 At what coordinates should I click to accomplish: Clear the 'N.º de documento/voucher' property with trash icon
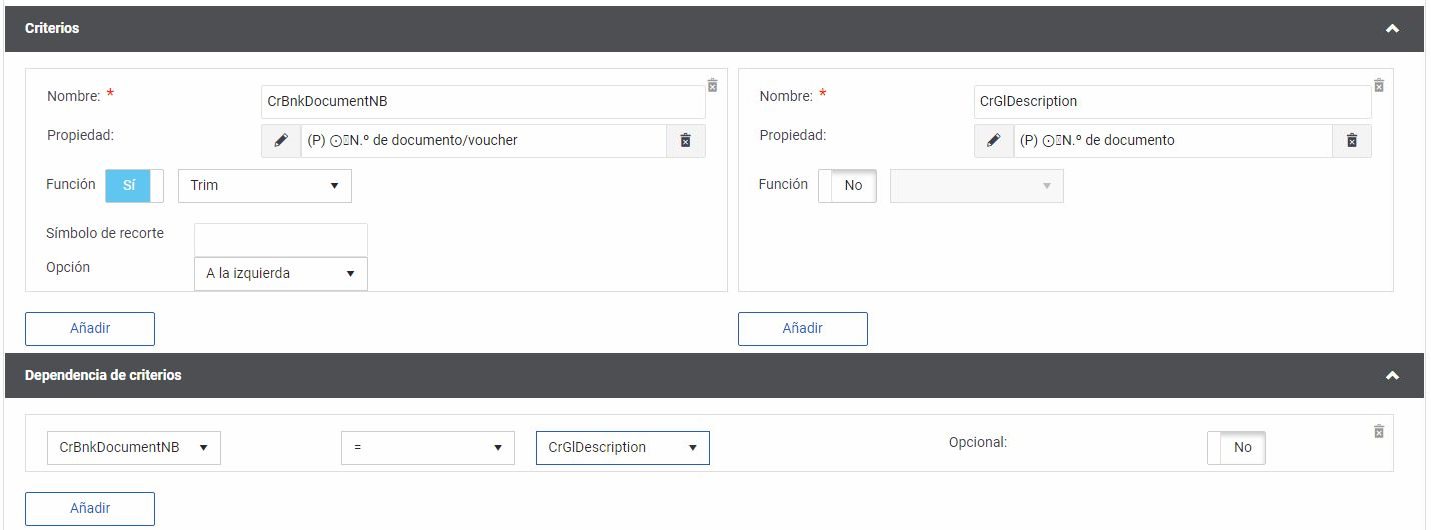pyautogui.click(x=686, y=141)
